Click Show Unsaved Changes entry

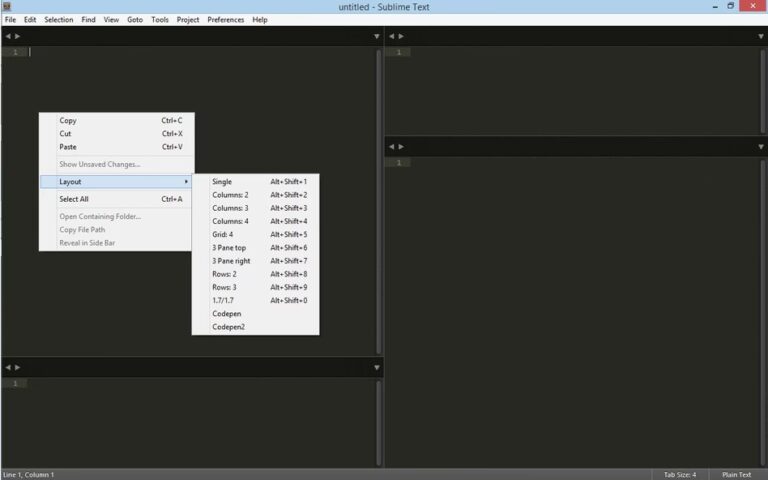pos(117,164)
